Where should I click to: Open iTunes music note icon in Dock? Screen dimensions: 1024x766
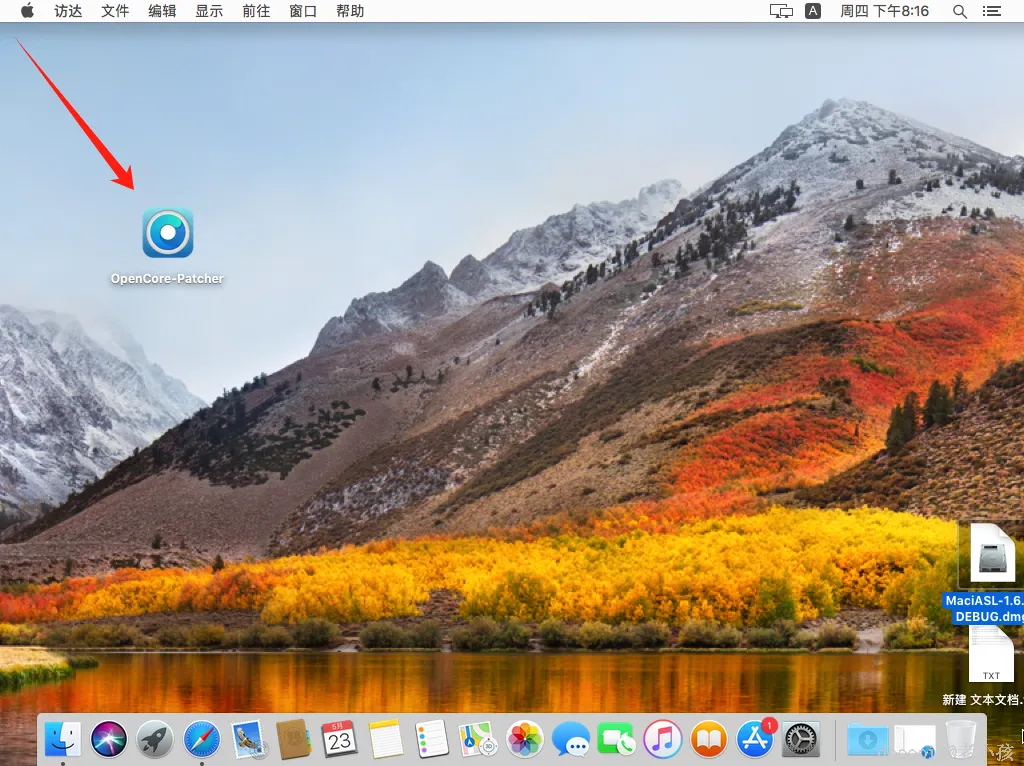[x=662, y=740]
